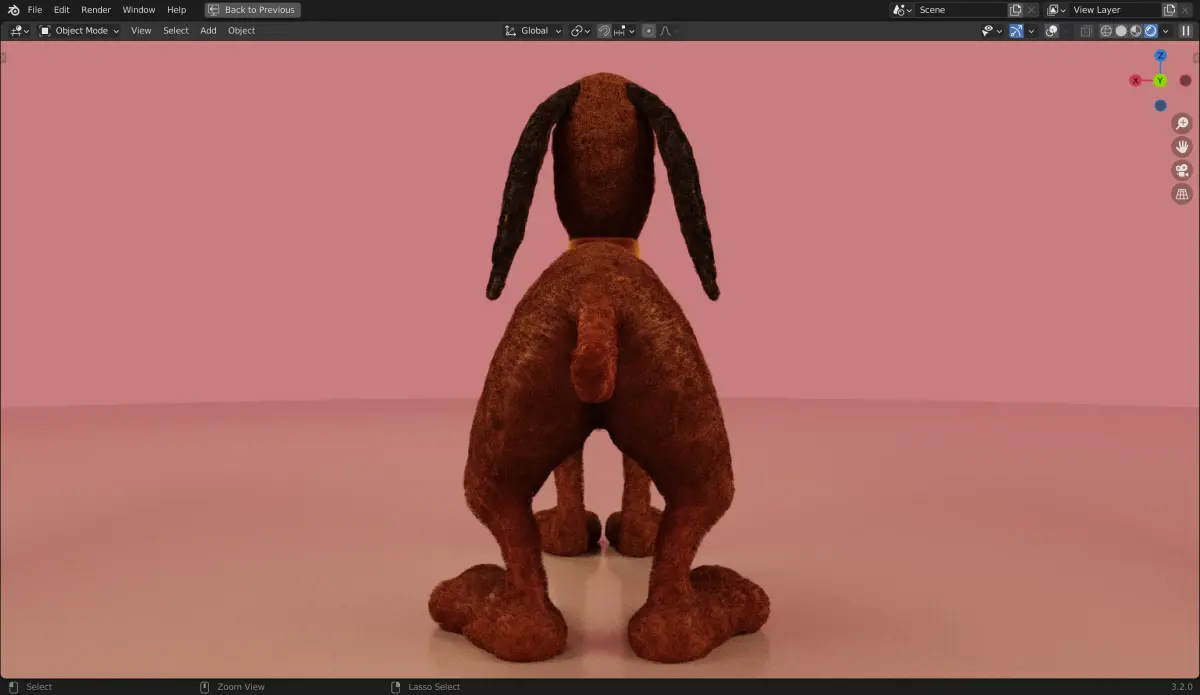Image resolution: width=1200 pixels, height=695 pixels.
Task: Select wireframe viewport shading
Action: pyautogui.click(x=1104, y=30)
